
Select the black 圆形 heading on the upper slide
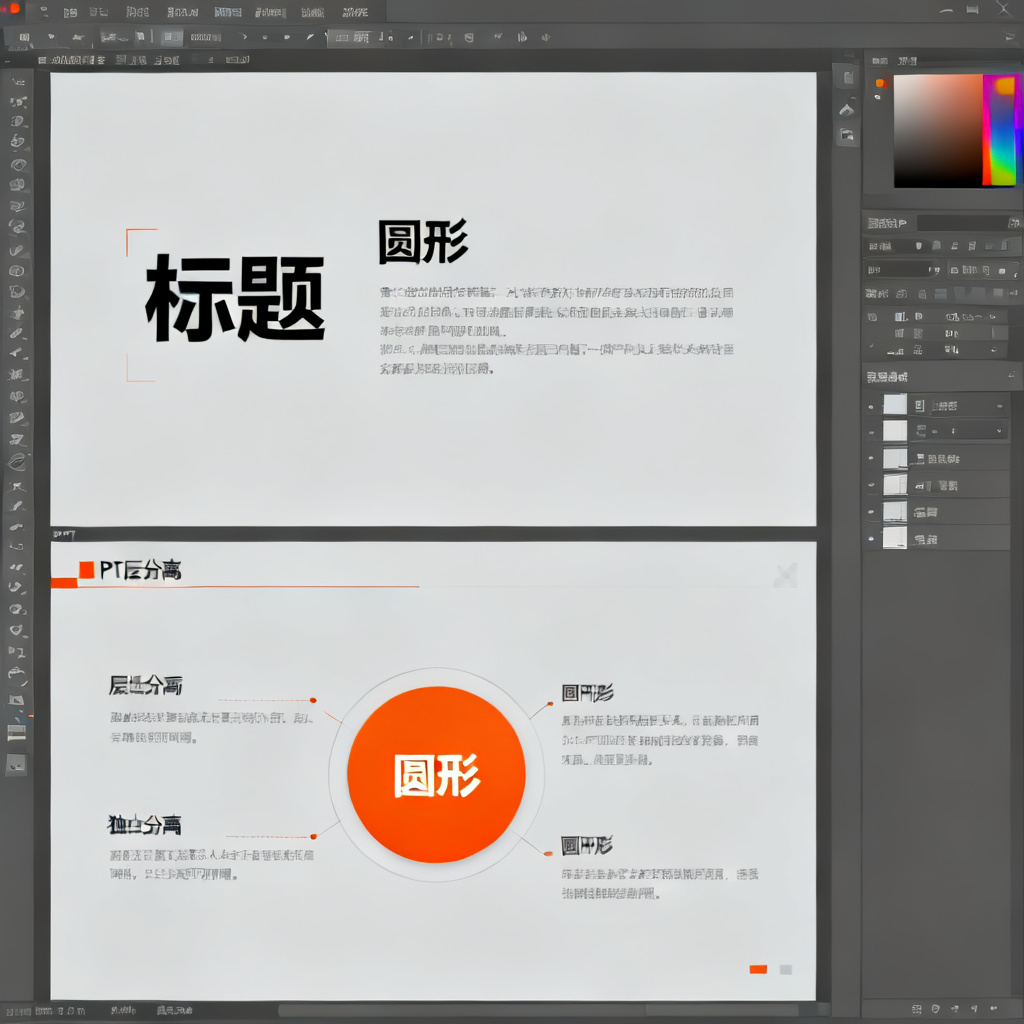pos(423,241)
